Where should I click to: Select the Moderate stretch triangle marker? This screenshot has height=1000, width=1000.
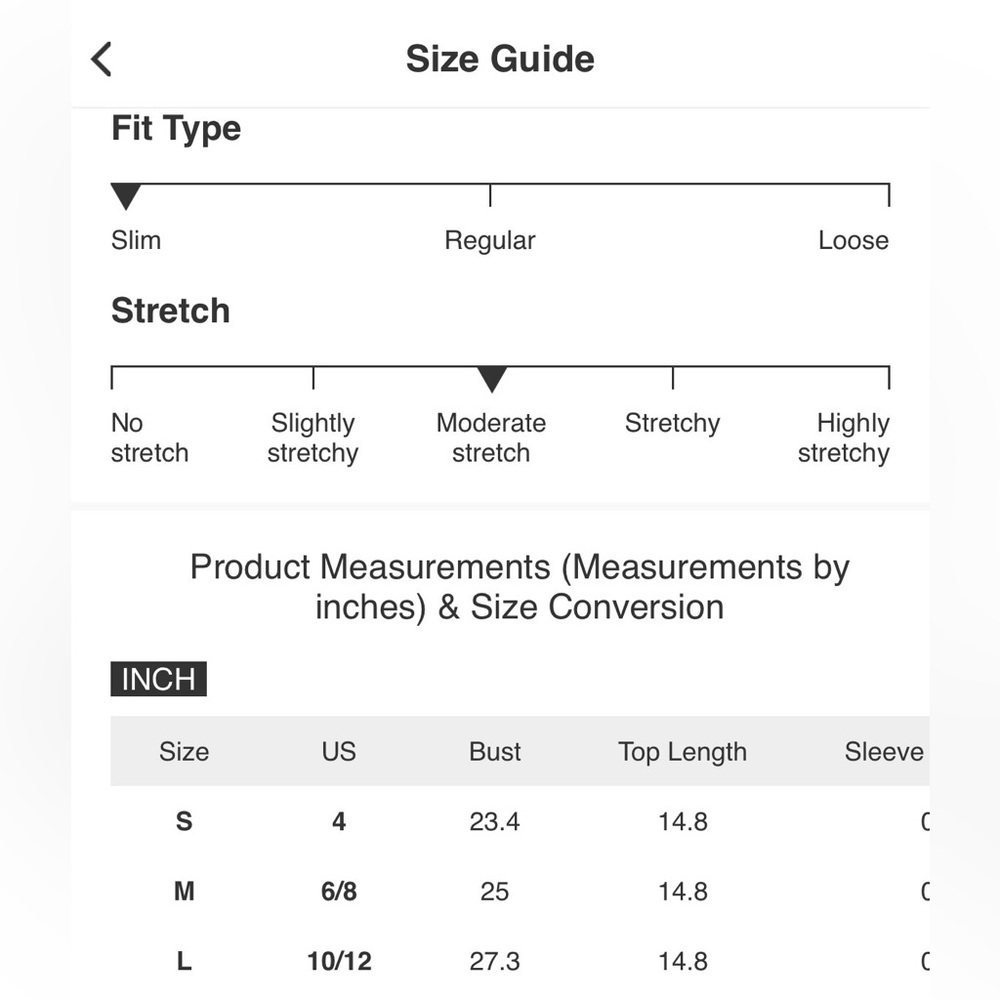coord(492,379)
